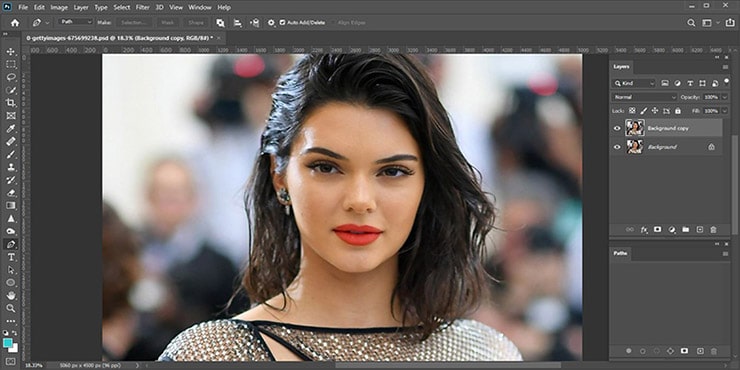
Task: Select the Move tool
Action: (11, 51)
